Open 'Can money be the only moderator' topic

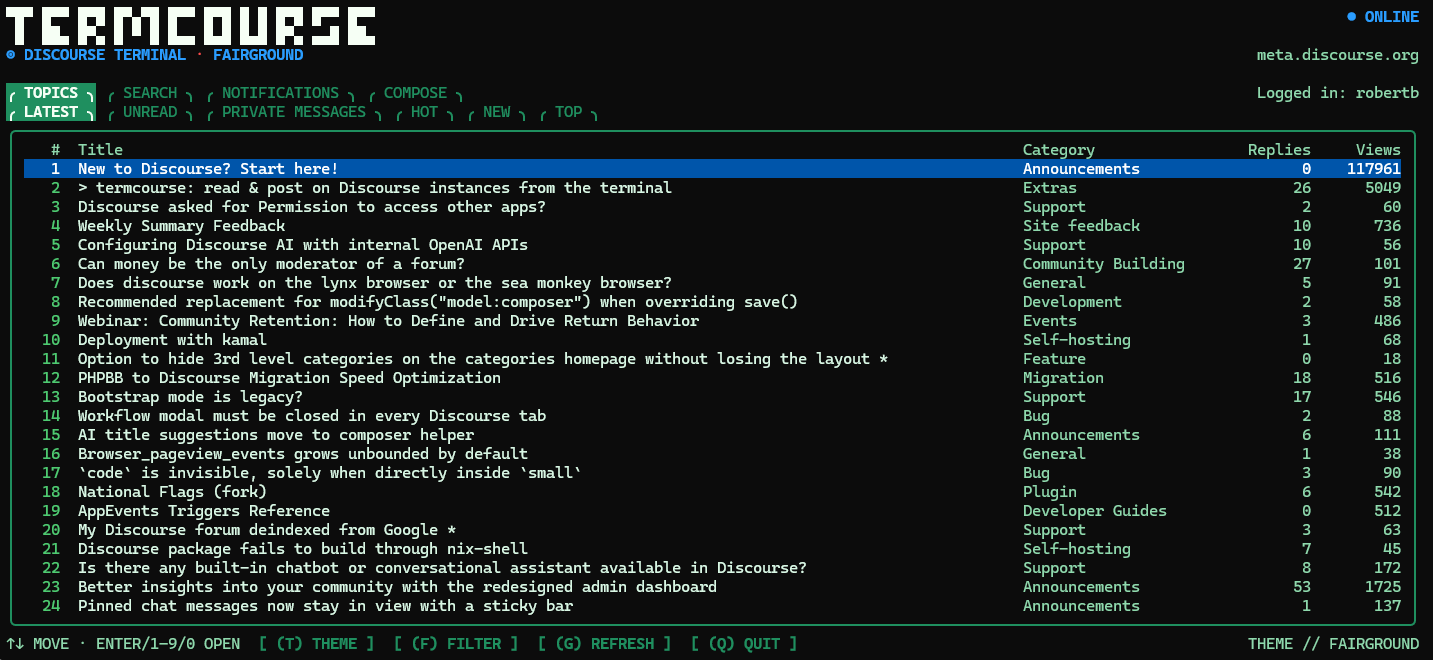pos(712,264)
